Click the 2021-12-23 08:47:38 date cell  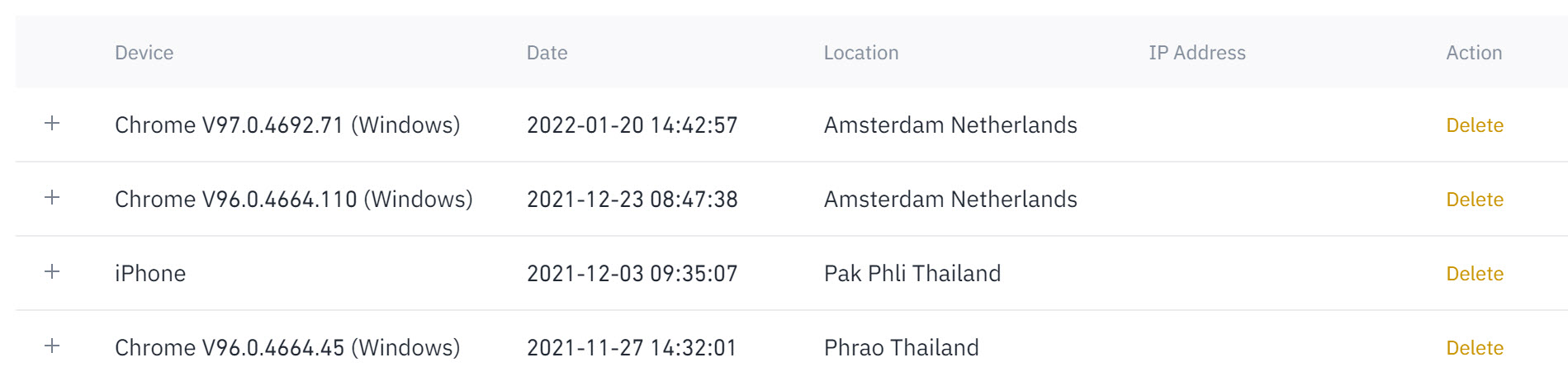coord(632,200)
